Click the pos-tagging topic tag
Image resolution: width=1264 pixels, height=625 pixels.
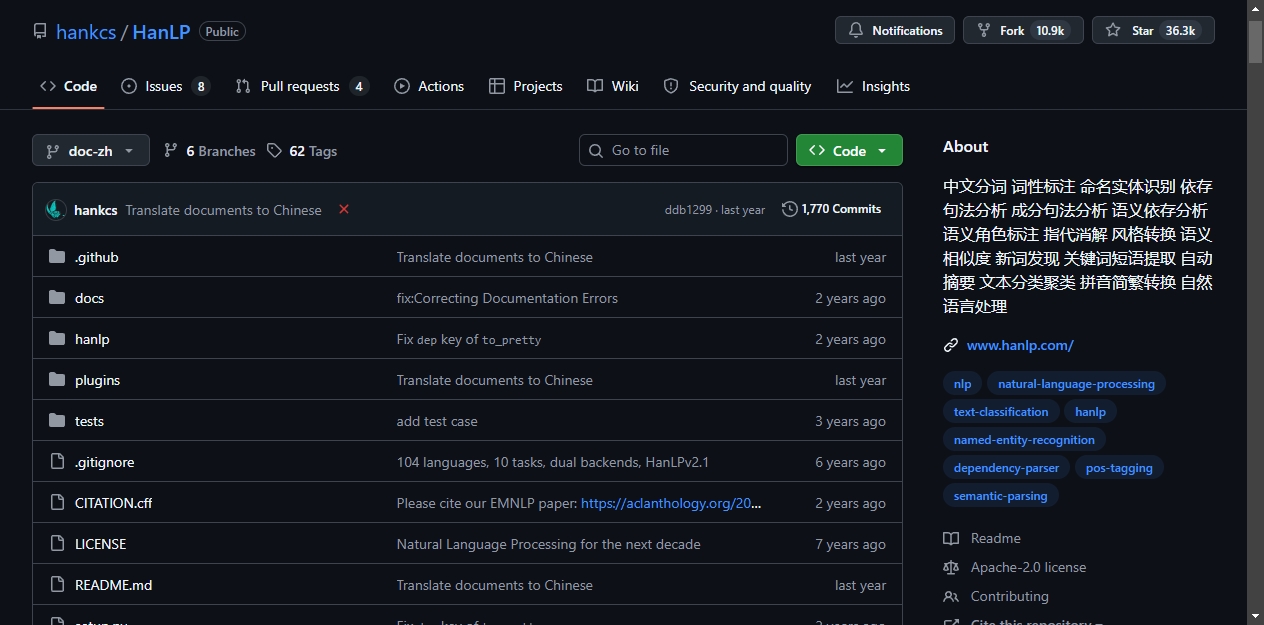pos(1119,468)
